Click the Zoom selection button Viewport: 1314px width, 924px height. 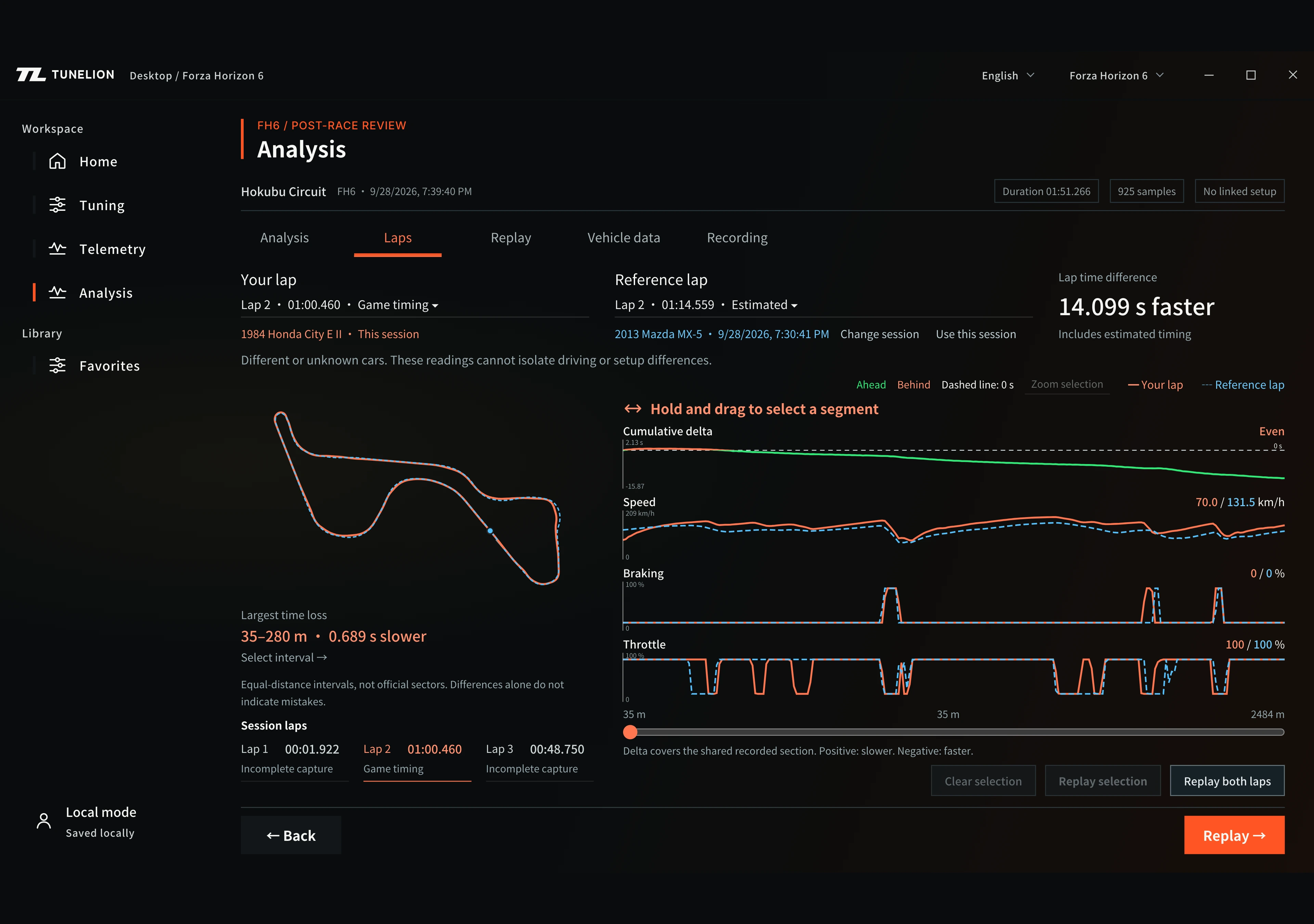tap(1067, 385)
